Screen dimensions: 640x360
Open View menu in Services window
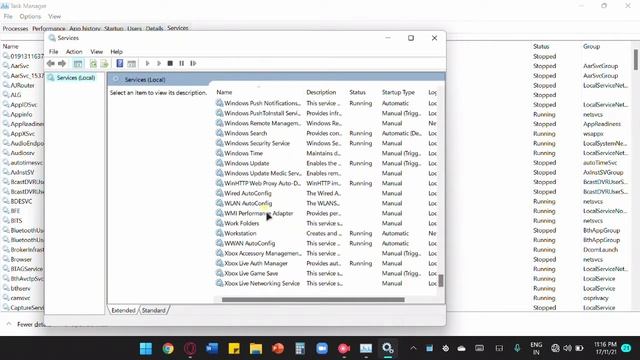pos(96,52)
